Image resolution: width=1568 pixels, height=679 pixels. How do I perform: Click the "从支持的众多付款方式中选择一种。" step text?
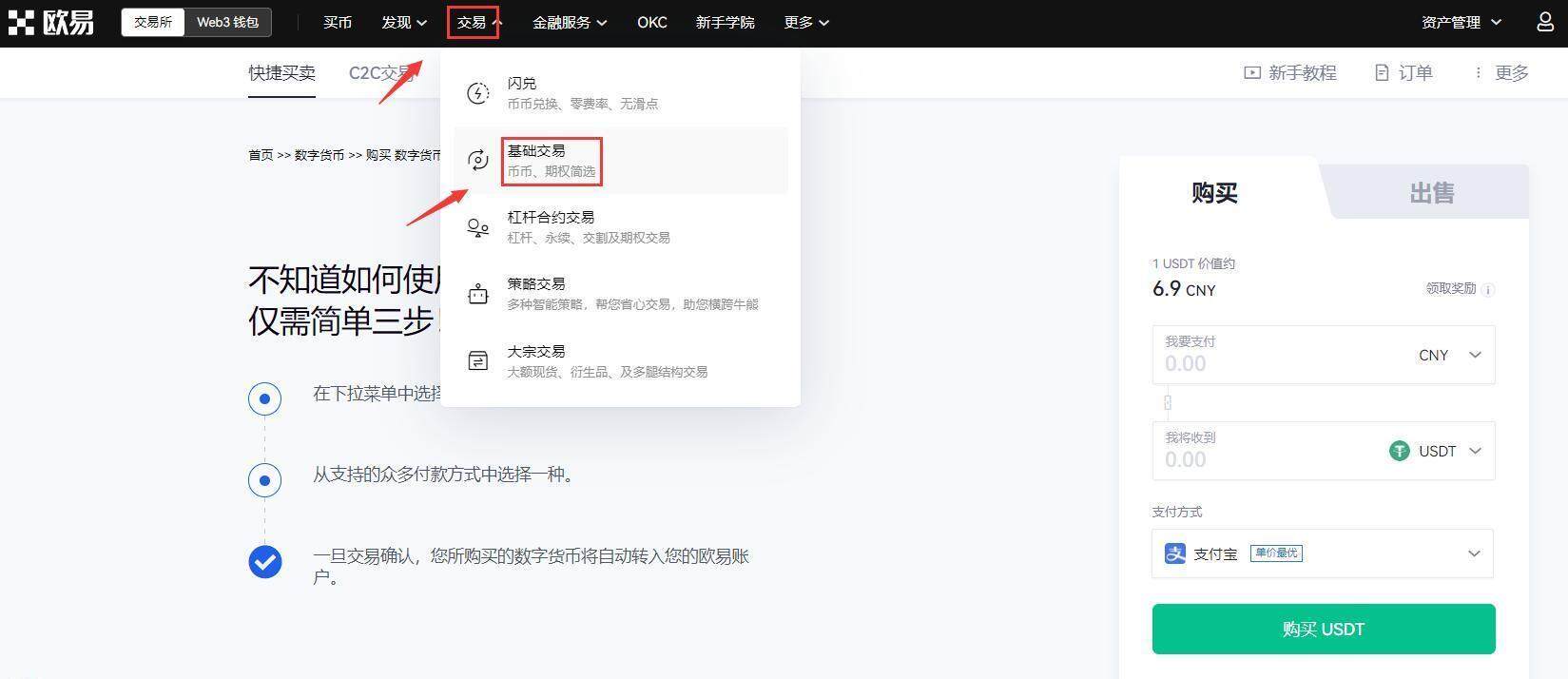(x=446, y=474)
